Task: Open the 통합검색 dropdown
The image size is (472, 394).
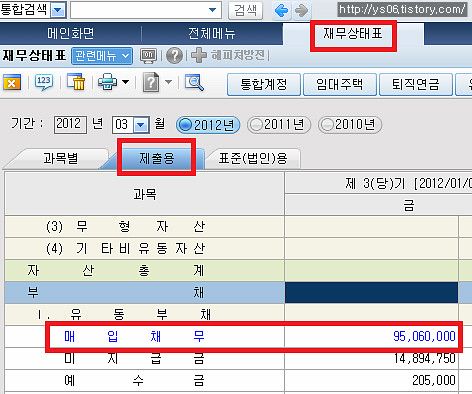Action: point(58,10)
